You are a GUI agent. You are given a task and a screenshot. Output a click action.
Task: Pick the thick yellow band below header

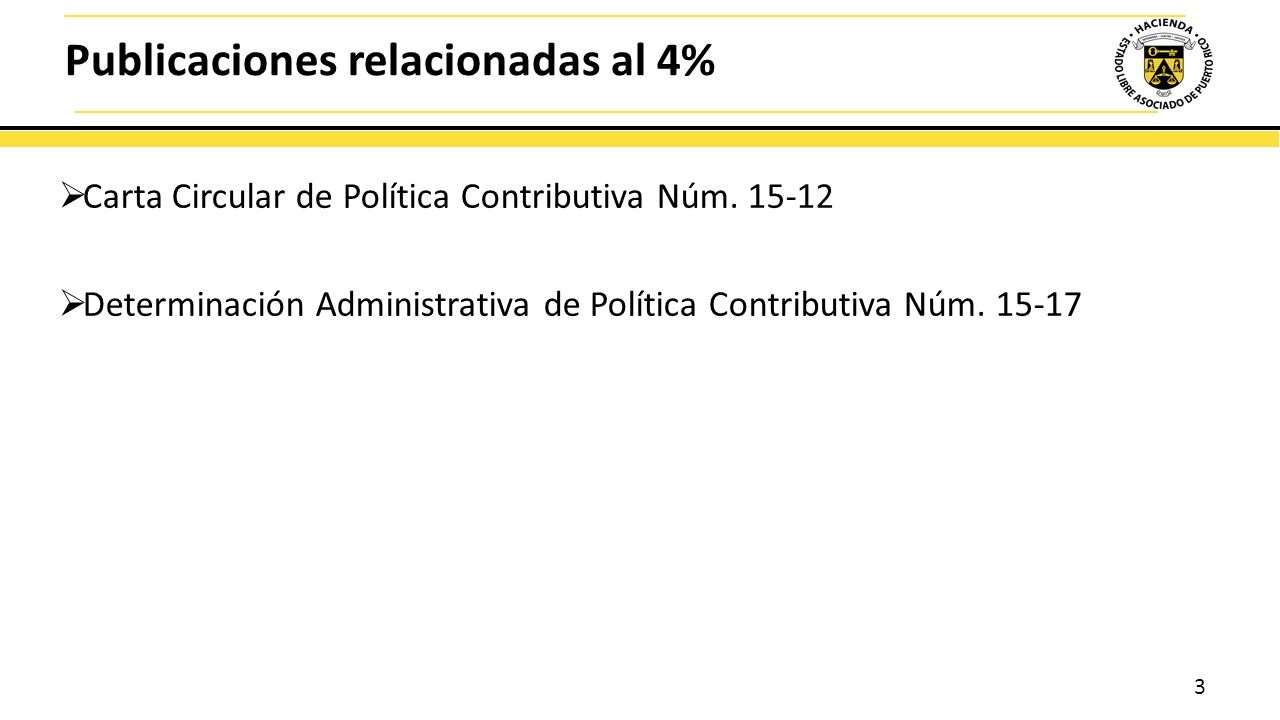tap(640, 139)
